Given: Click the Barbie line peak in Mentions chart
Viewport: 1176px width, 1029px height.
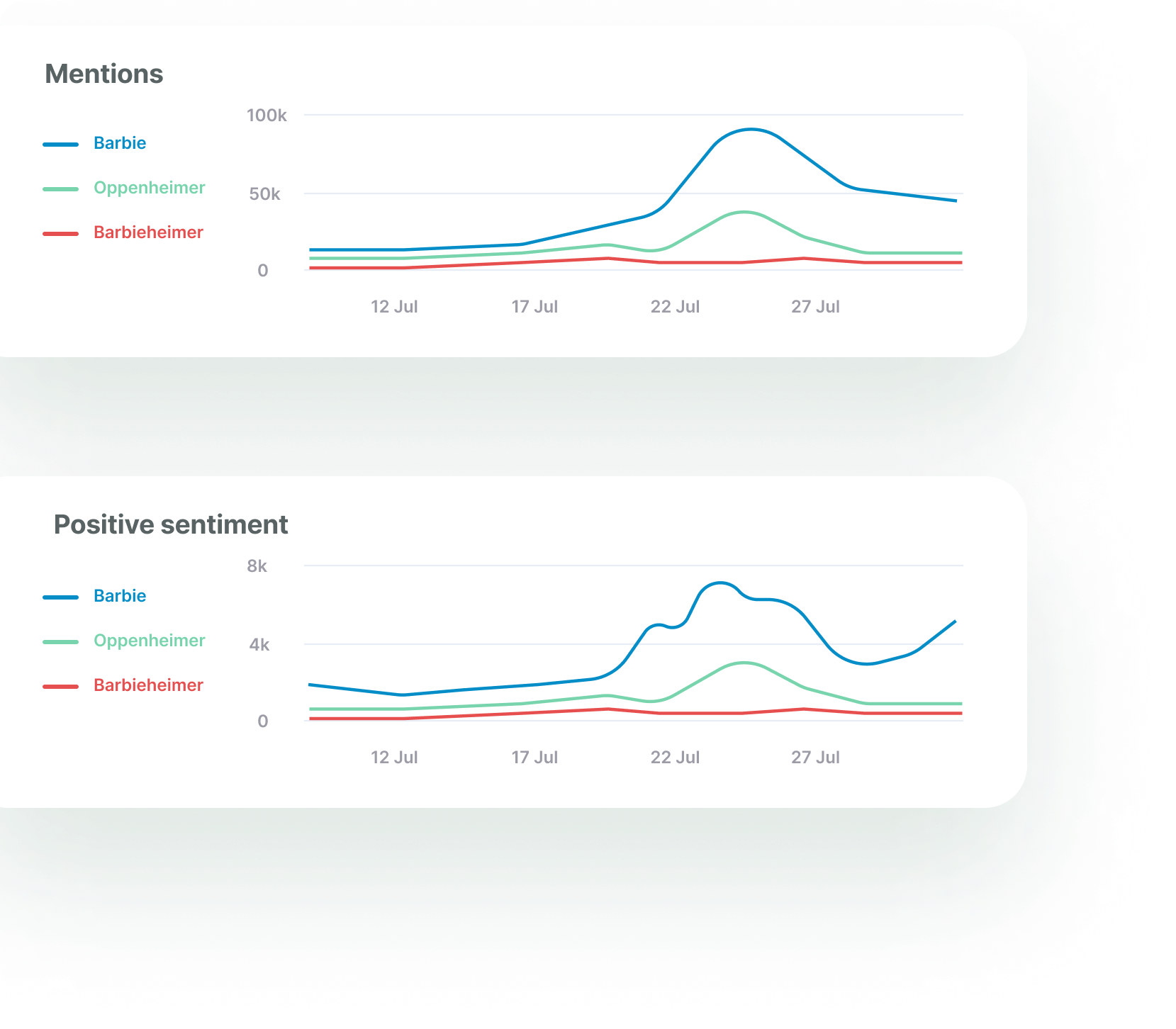Looking at the screenshot, I should 751,130.
